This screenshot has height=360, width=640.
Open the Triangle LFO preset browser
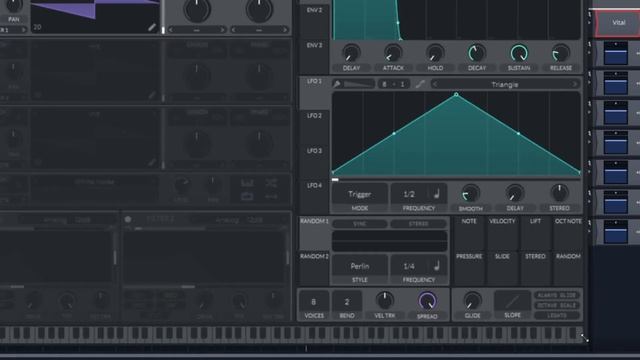click(505, 84)
